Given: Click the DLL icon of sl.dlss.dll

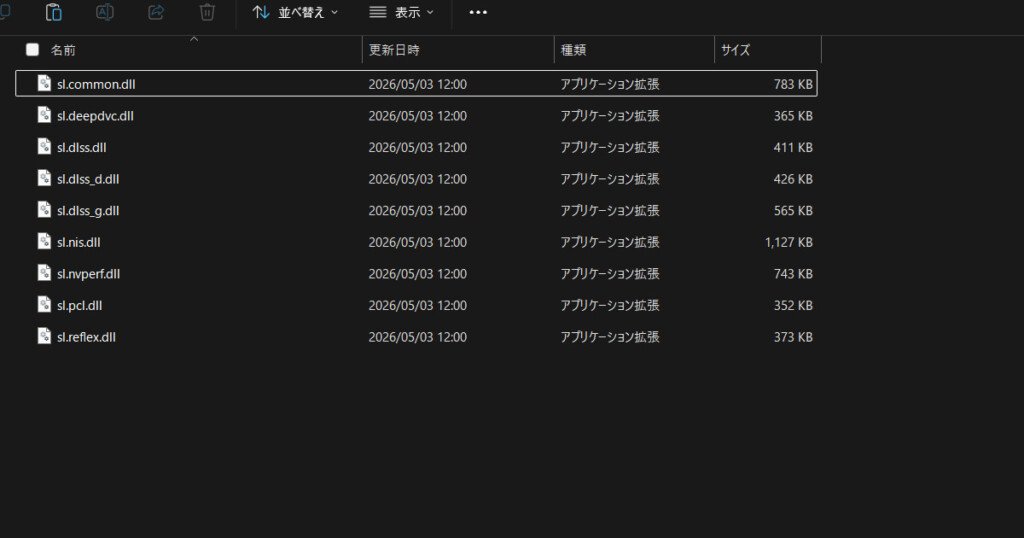Looking at the screenshot, I should (x=44, y=146).
